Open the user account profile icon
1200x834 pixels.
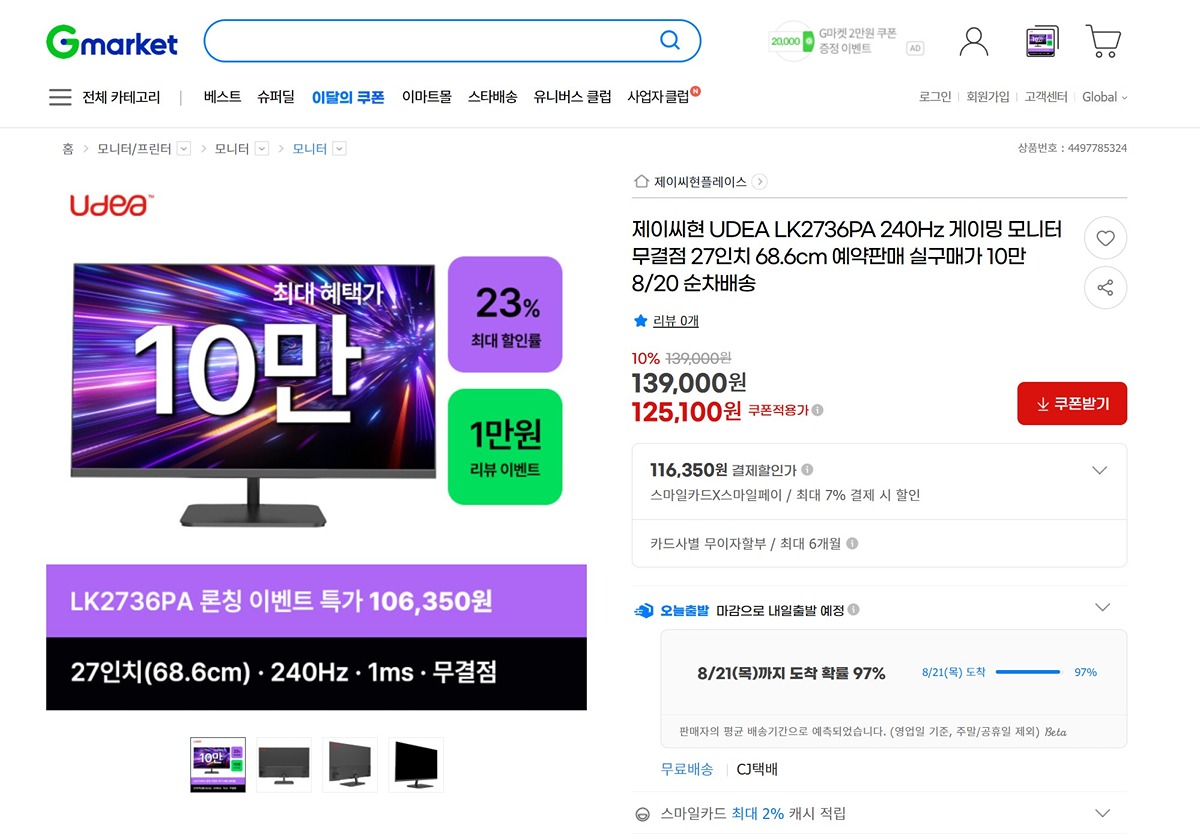[x=973, y=41]
